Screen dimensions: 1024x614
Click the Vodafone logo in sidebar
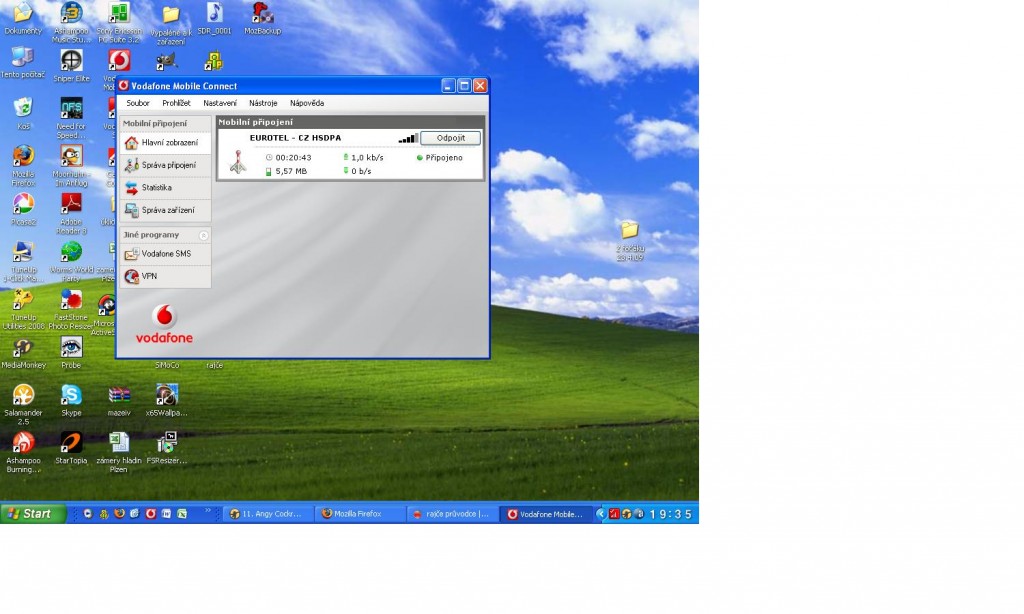click(164, 324)
